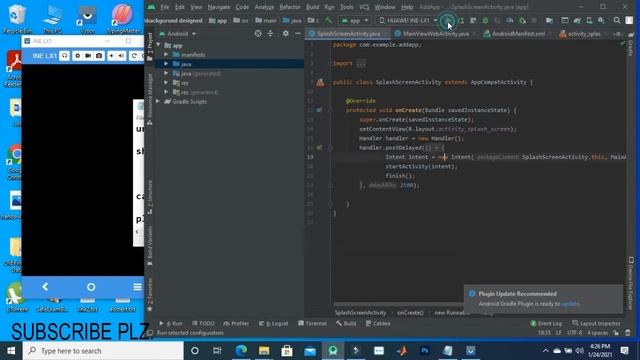Open the VCS menu
Image resolution: width=640 pixels, height=360 pixels.
[364, 7]
